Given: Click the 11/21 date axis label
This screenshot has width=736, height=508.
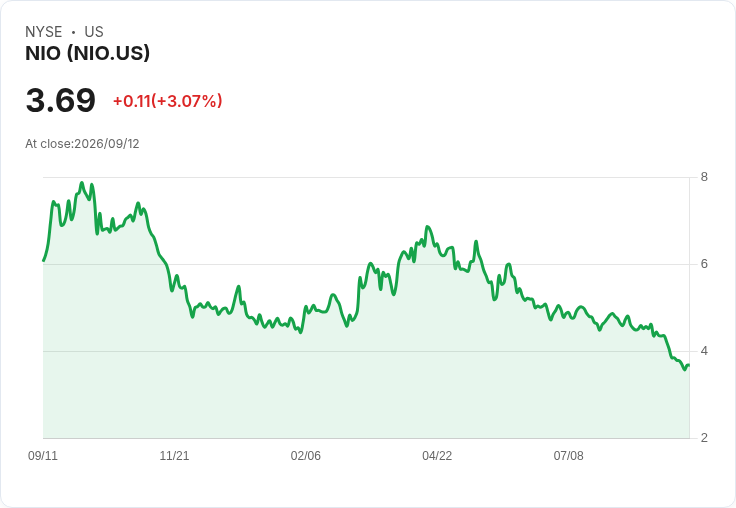Looking at the screenshot, I should click(x=174, y=455).
